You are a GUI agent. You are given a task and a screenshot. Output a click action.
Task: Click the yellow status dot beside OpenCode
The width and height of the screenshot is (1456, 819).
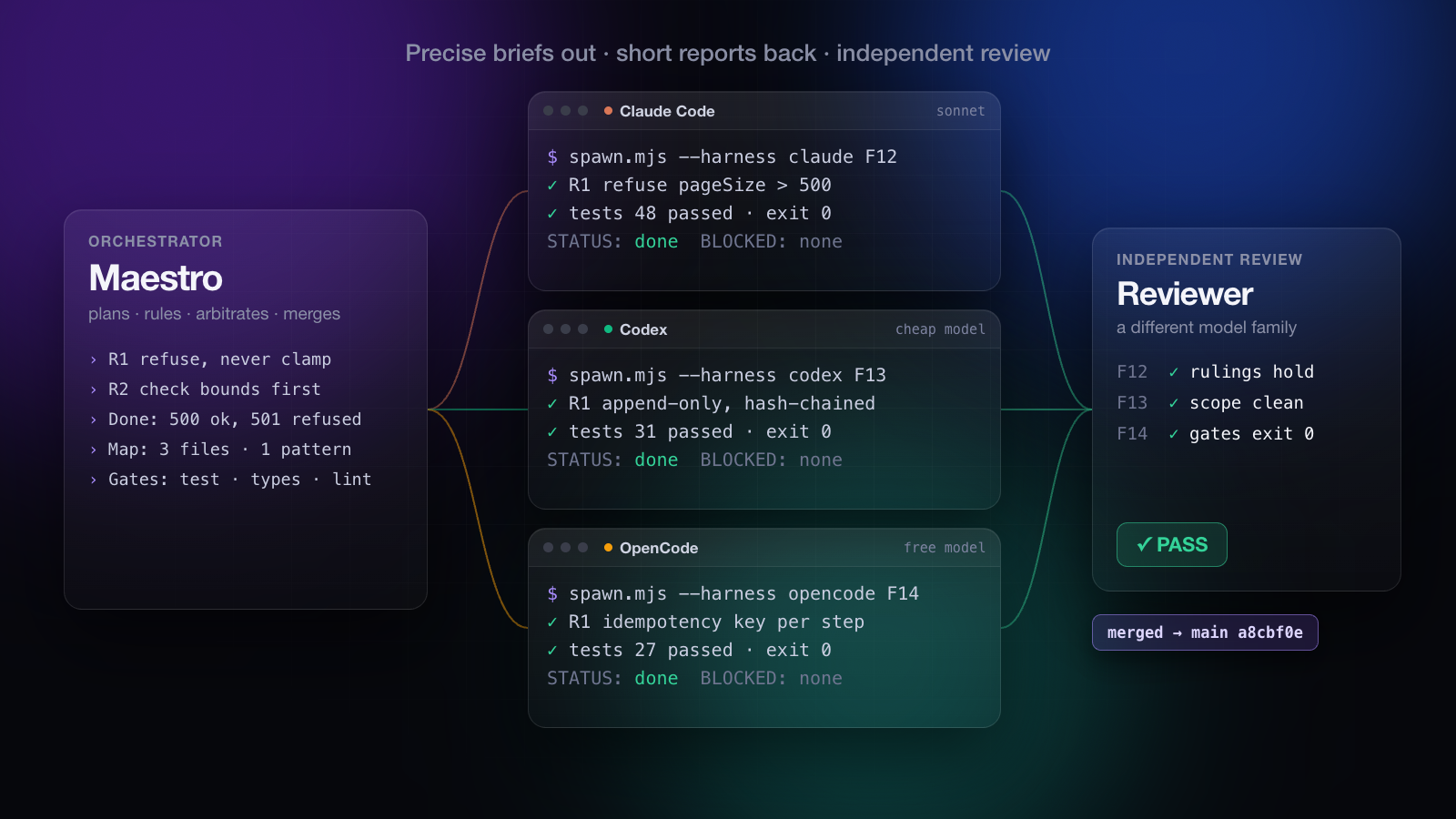[x=608, y=548]
